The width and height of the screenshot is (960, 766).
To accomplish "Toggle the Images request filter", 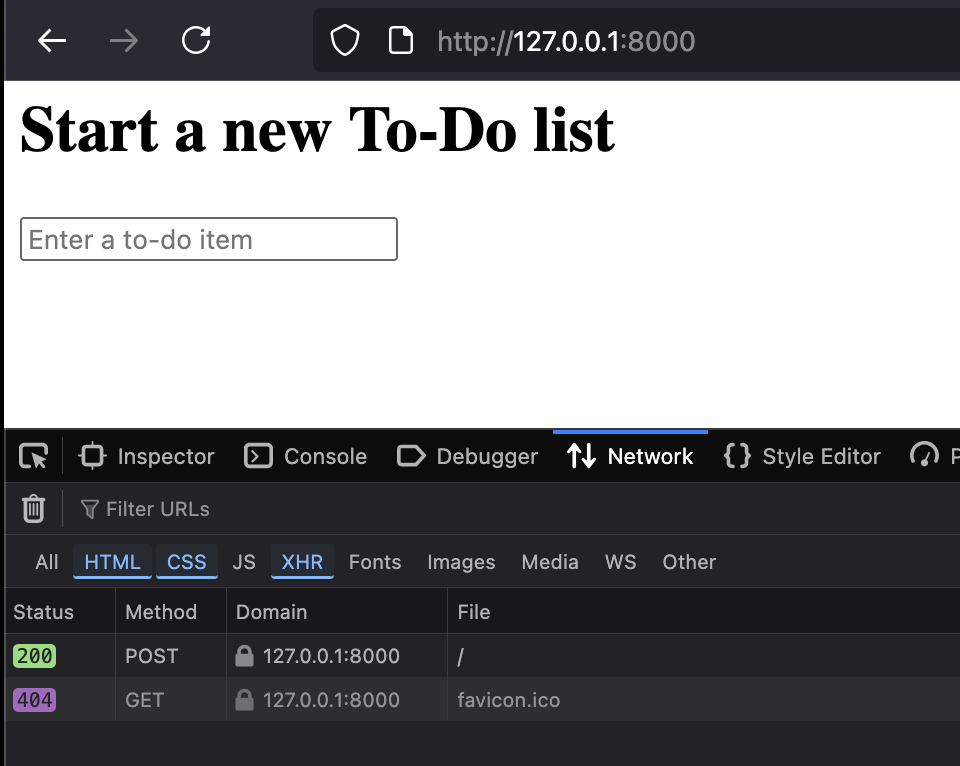I will (461, 562).
